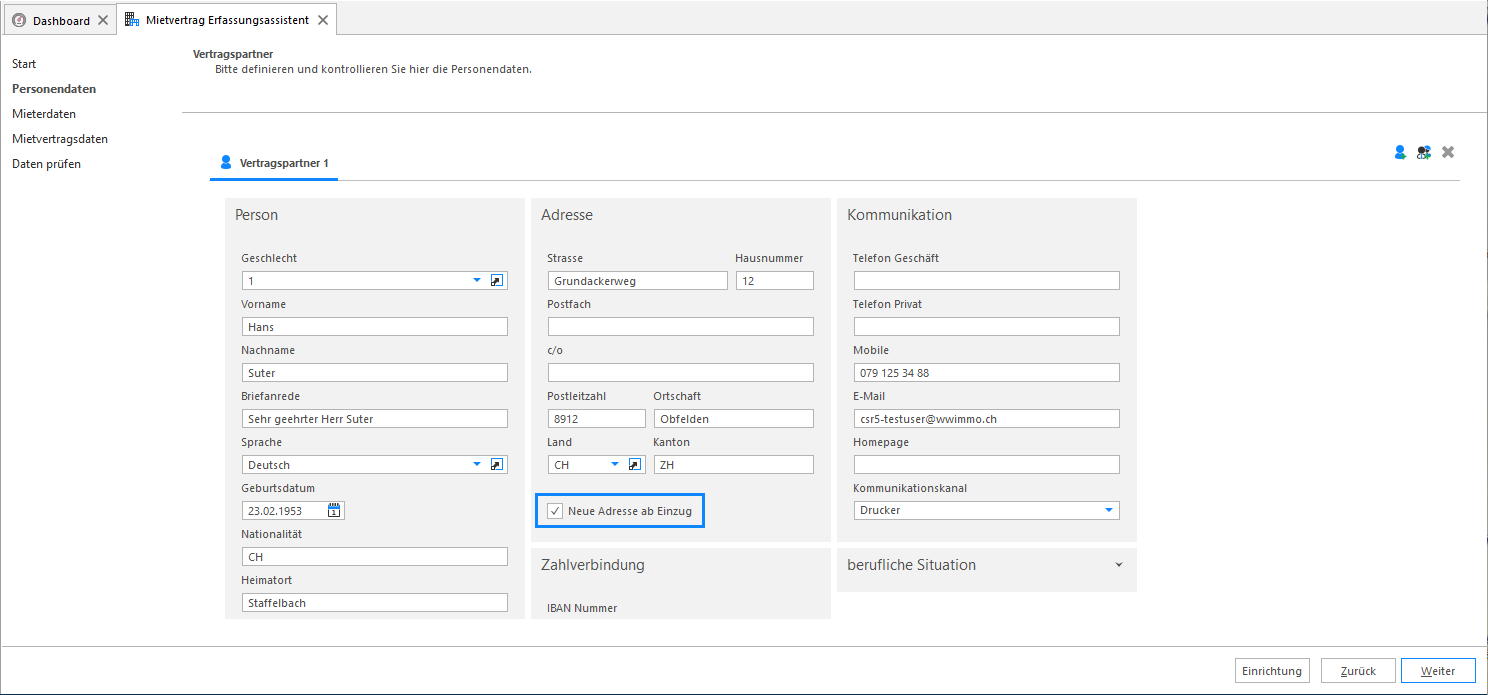Click the Kommunikation section heading

[900, 215]
